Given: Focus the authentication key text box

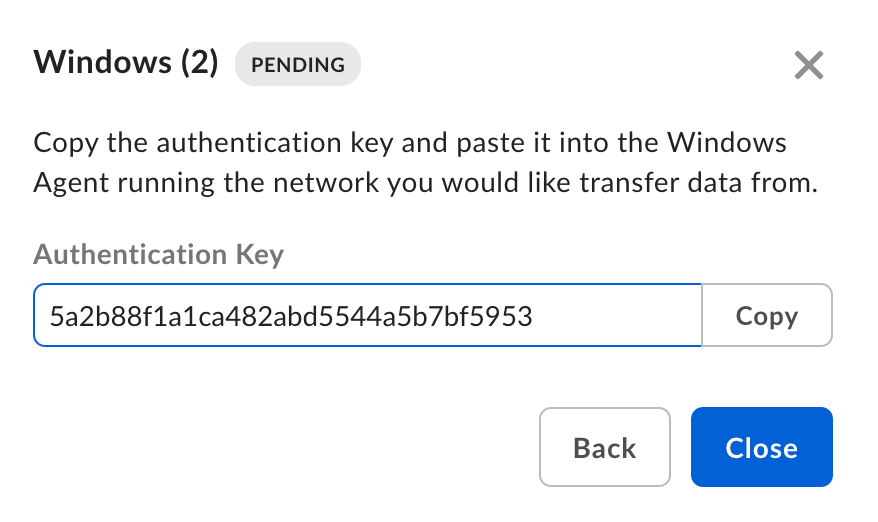Looking at the screenshot, I should pos(367,316).
